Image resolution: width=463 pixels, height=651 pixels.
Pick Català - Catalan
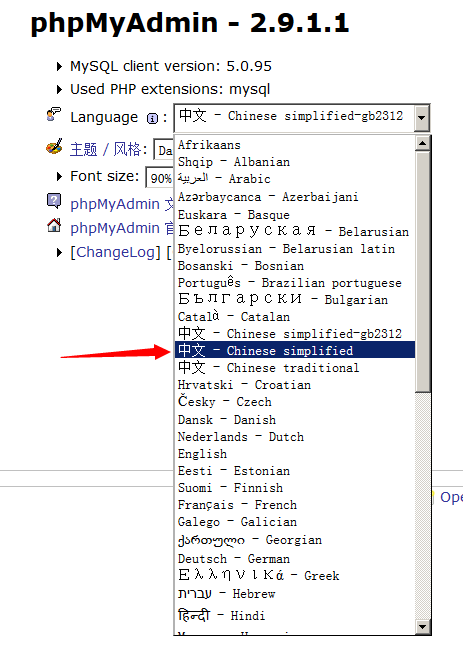tap(295, 317)
